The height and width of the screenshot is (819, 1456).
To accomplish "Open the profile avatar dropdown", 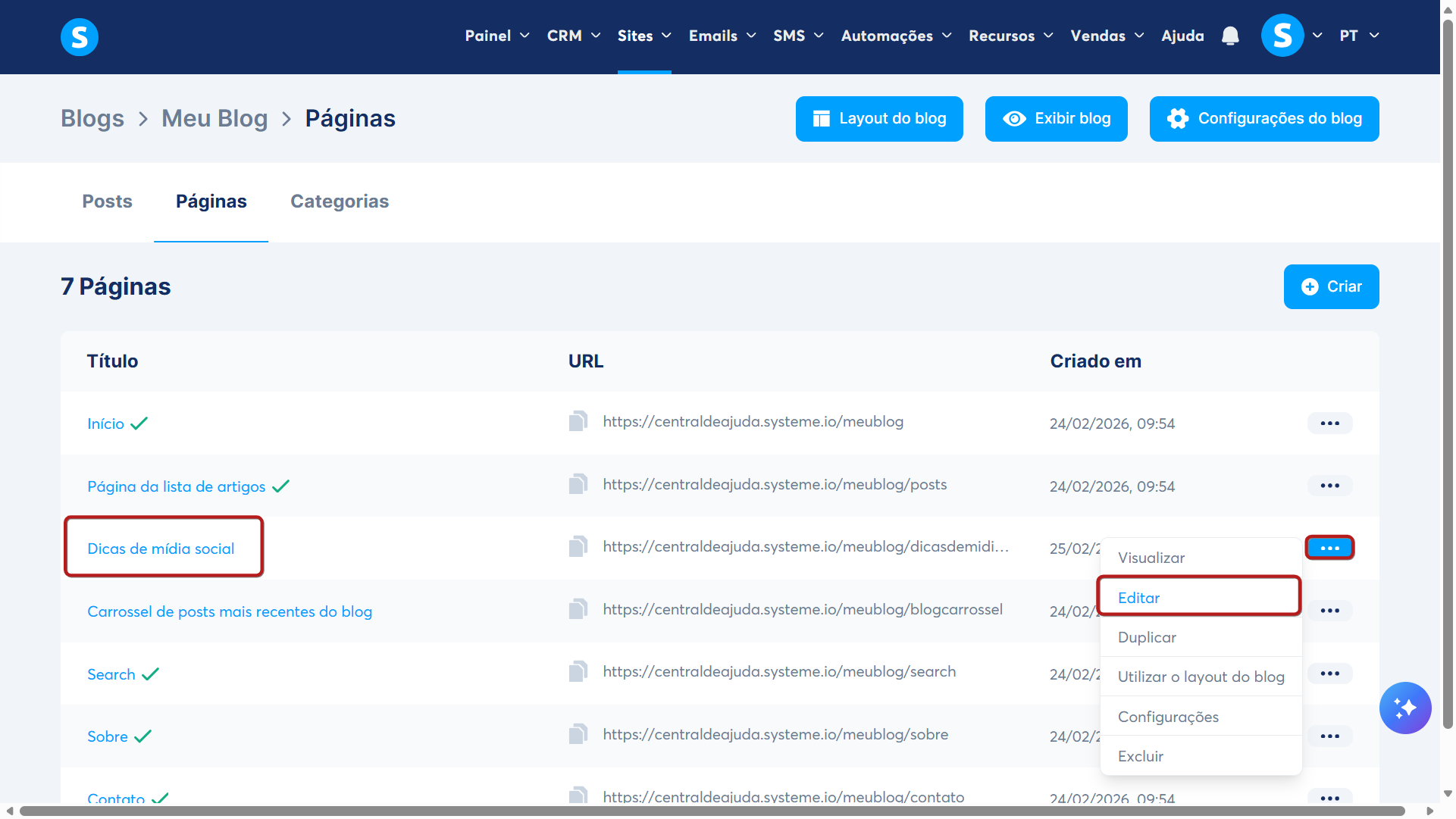I will click(x=1291, y=36).
